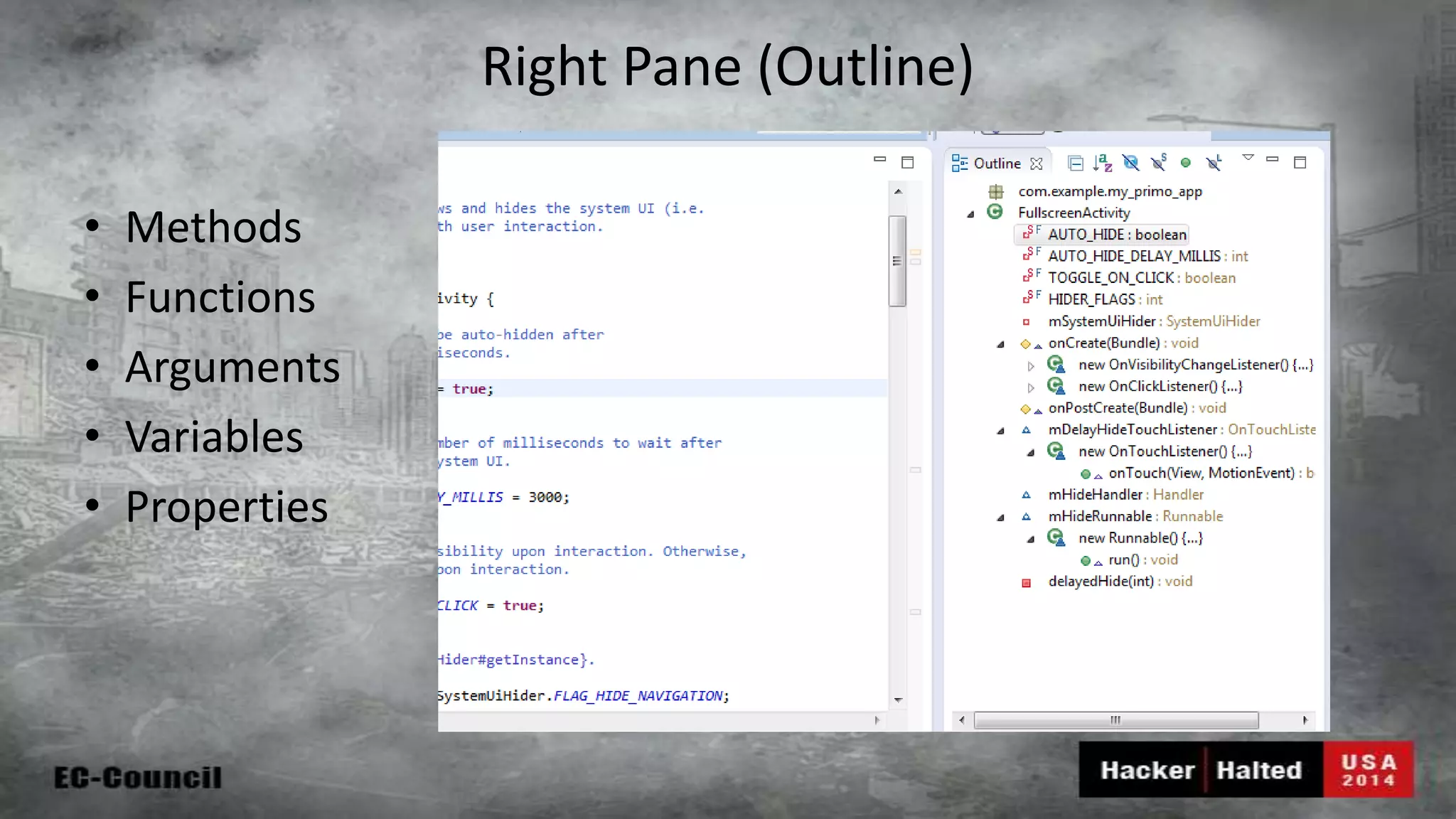Select new OnVisibilityChangeListener() {...} entry

coord(1196,365)
